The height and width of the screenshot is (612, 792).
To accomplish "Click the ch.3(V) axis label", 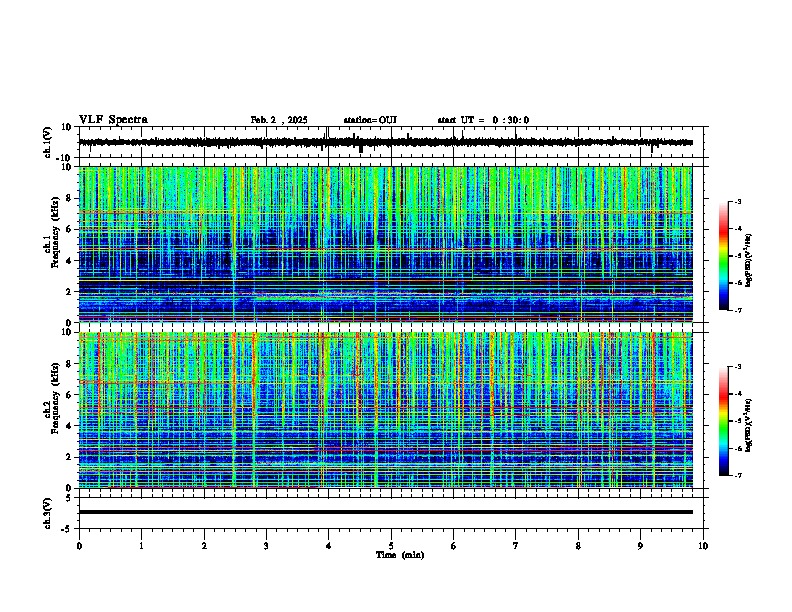I will 48,513.
